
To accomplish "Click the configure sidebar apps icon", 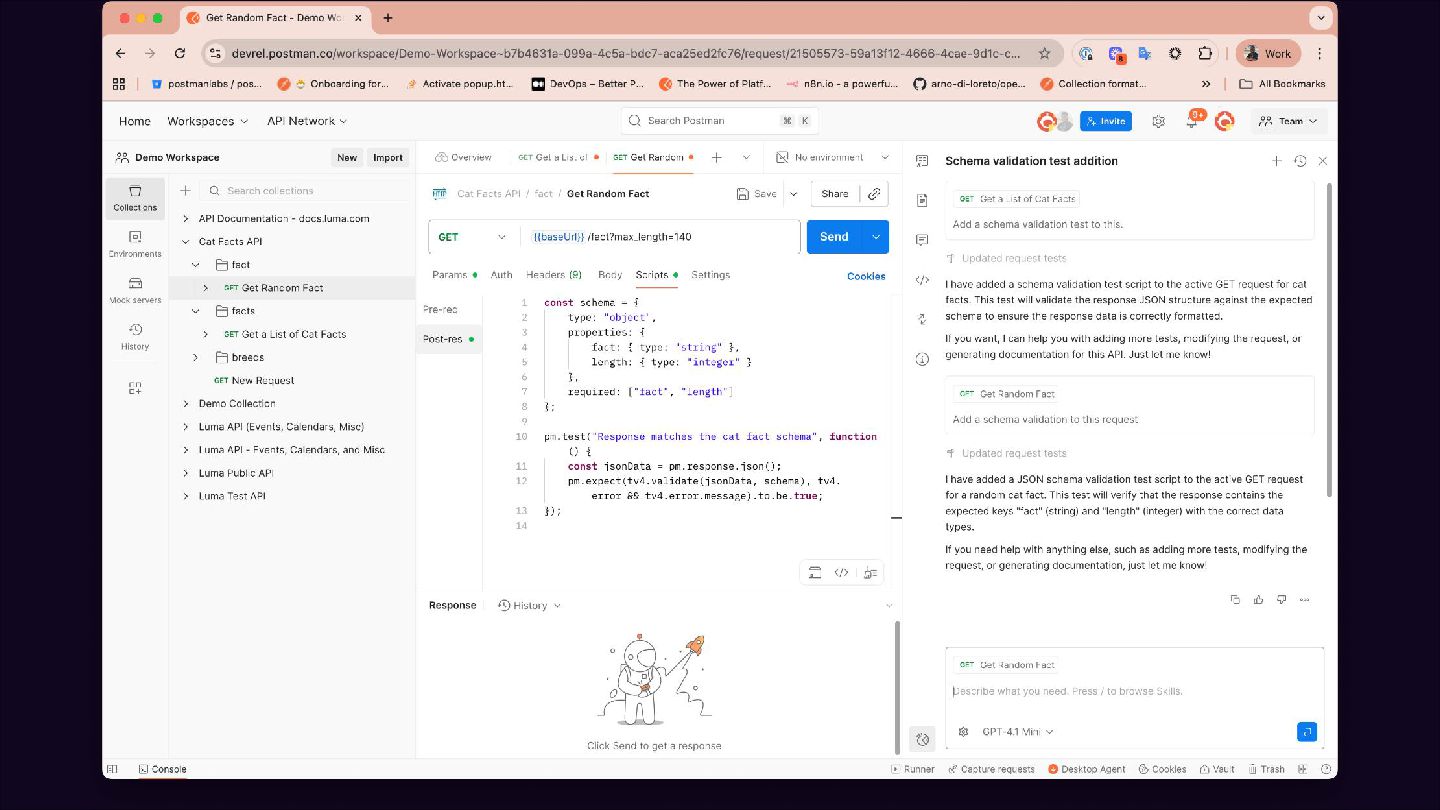I will coord(135,388).
